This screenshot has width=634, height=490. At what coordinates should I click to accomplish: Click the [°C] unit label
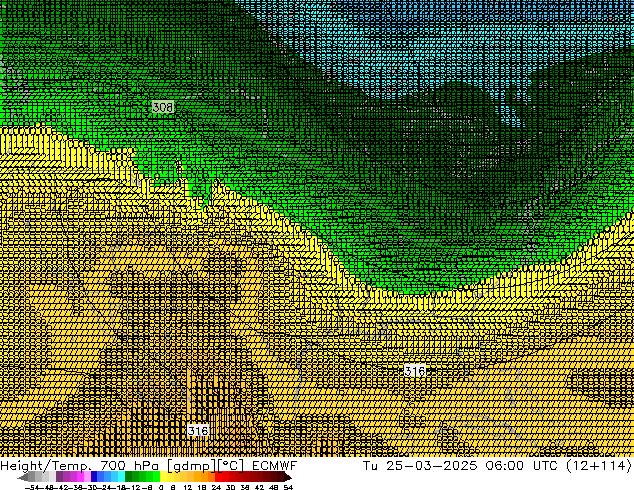(230, 466)
